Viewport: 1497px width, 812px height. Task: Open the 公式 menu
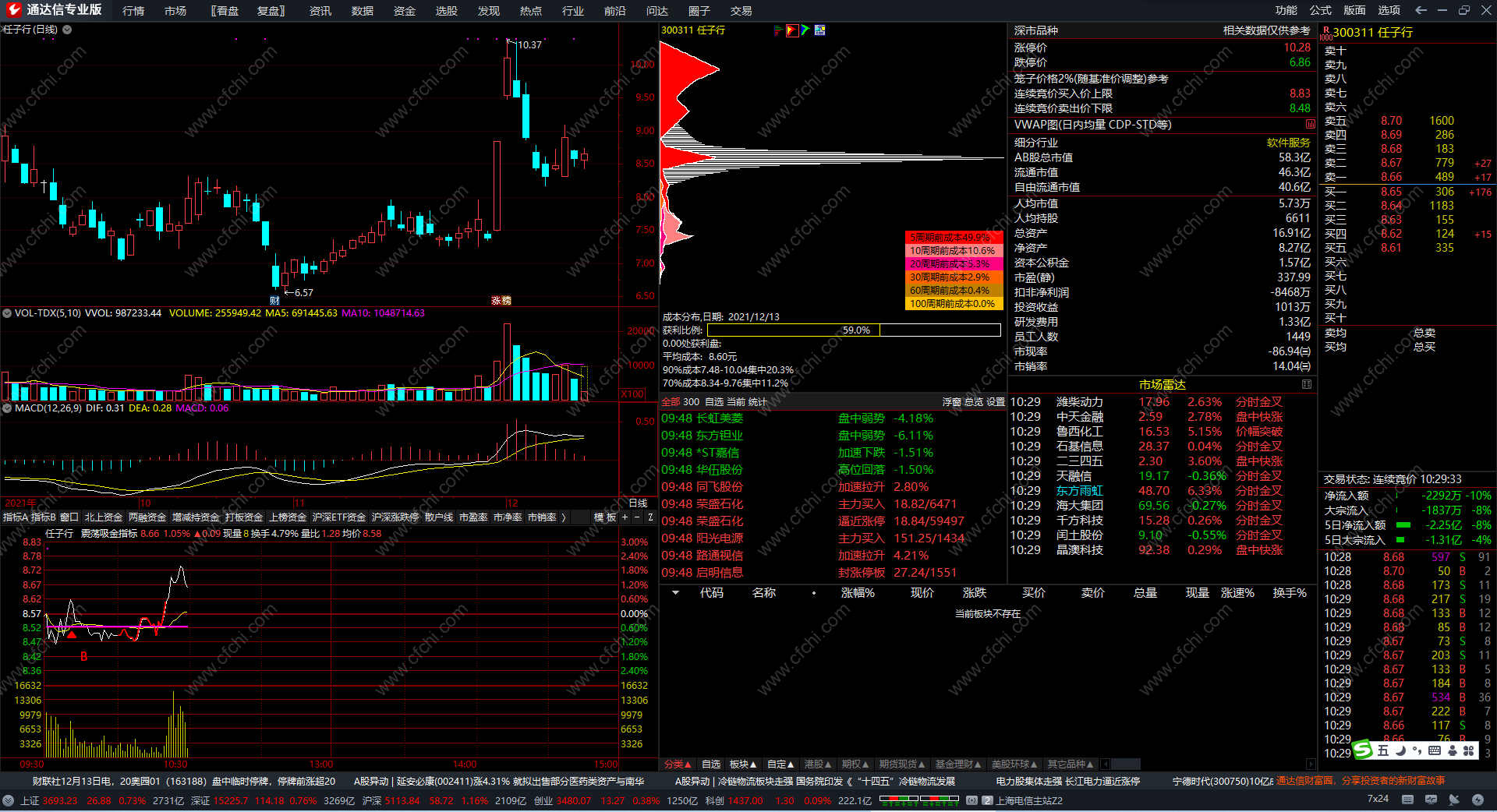1321,10
